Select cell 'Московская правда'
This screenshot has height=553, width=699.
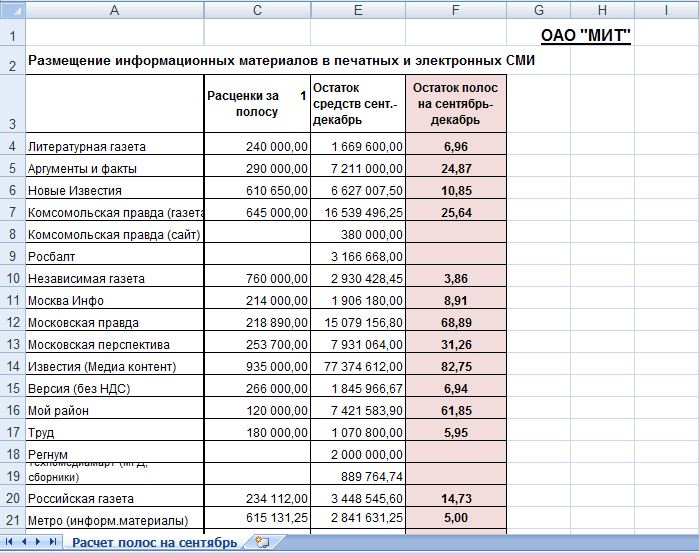click(x=115, y=322)
